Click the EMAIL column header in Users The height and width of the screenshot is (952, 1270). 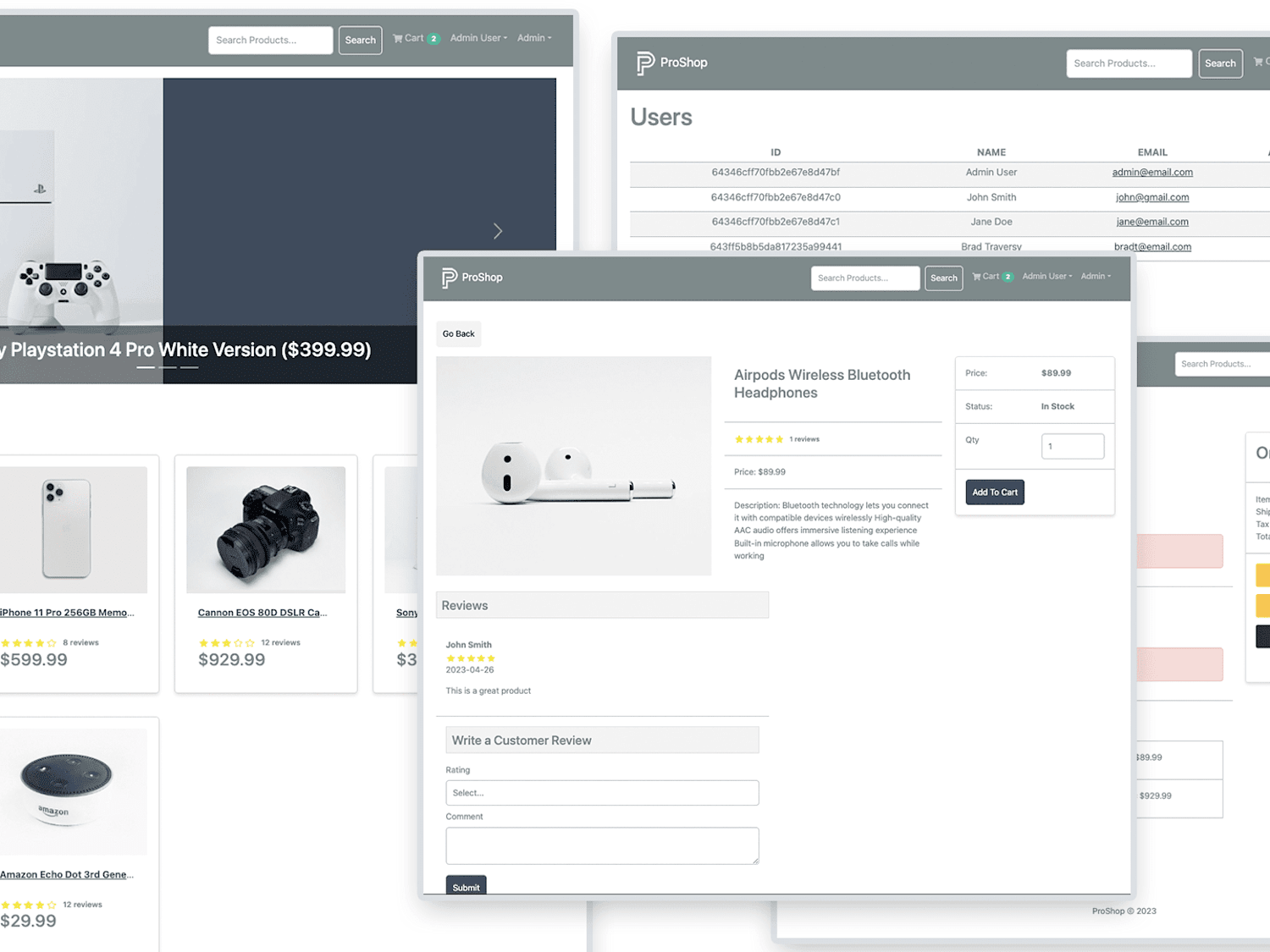pyautogui.click(x=1152, y=152)
